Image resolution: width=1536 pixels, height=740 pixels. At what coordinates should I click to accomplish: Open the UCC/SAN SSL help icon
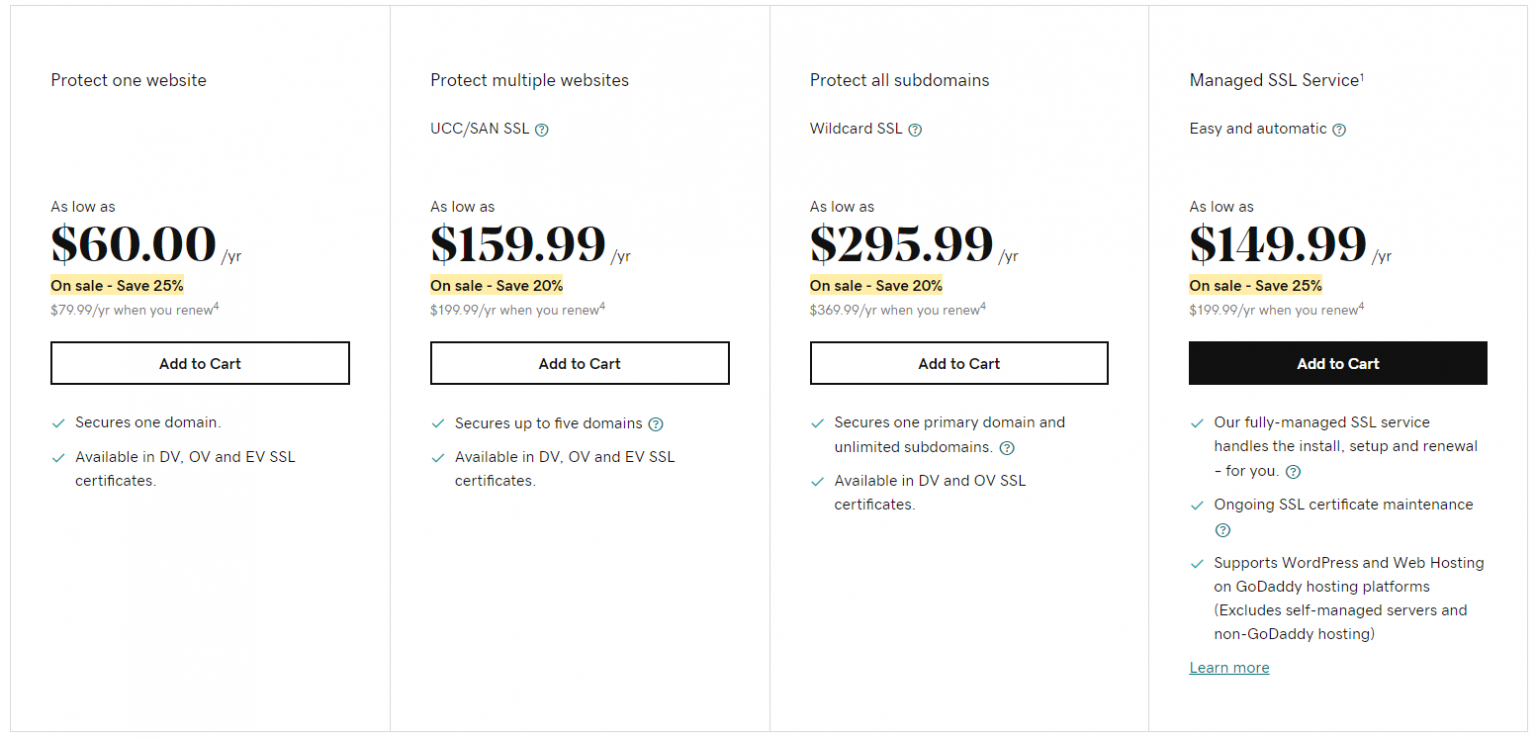[541, 129]
